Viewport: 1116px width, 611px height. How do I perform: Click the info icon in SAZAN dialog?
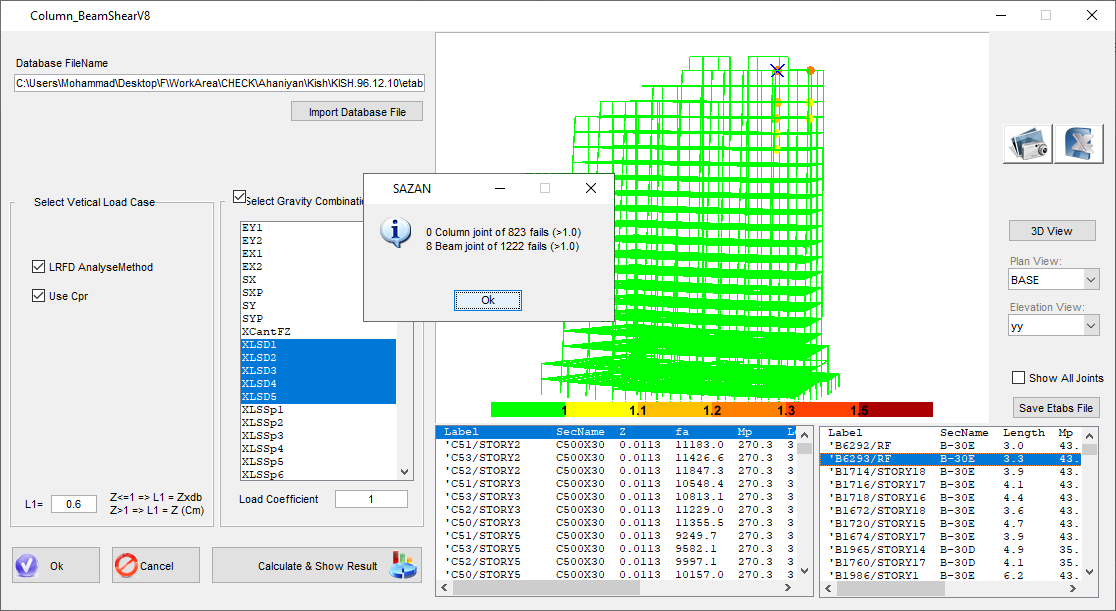[396, 232]
